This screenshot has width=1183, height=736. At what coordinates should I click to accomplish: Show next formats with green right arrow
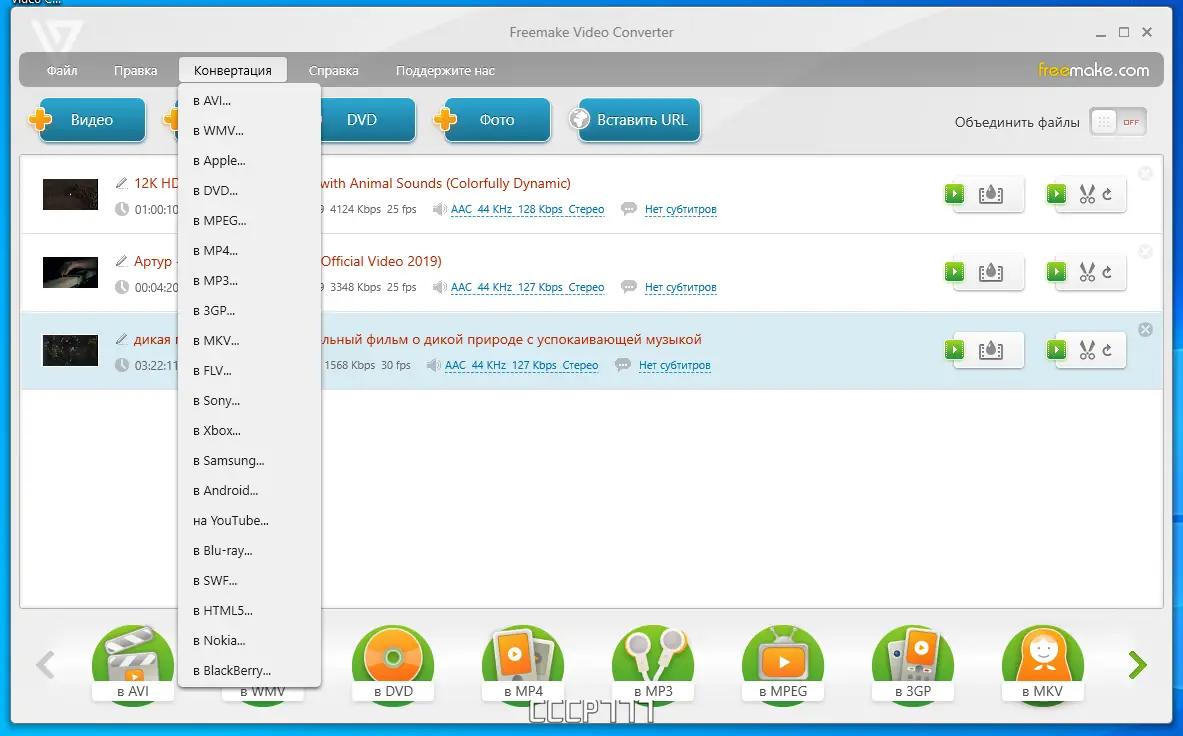pos(1137,664)
